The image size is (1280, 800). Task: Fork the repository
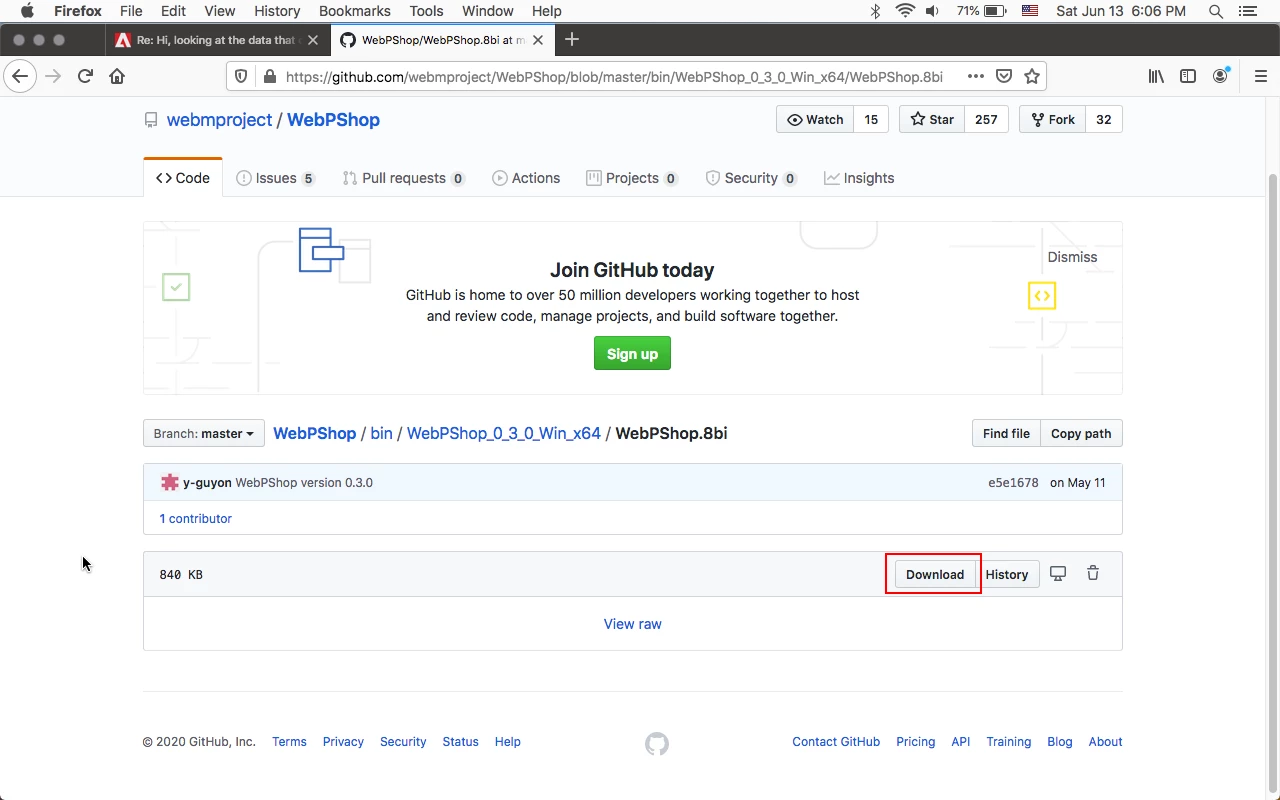1052,119
